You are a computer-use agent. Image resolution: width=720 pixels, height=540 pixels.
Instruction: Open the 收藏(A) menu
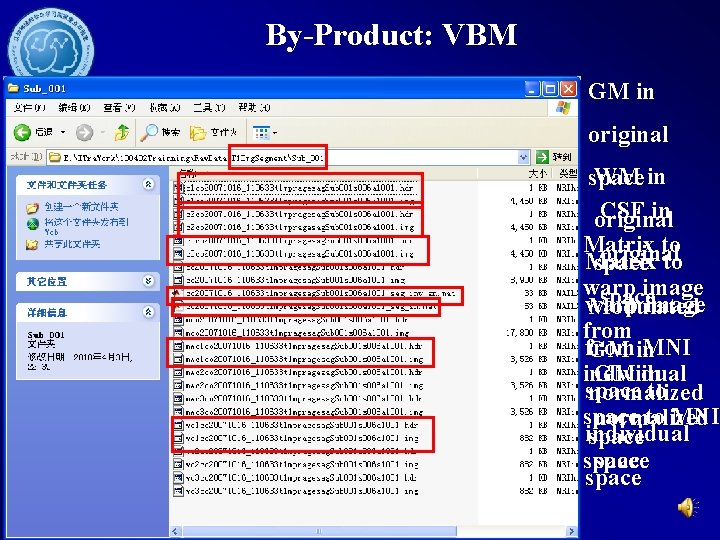(164, 107)
